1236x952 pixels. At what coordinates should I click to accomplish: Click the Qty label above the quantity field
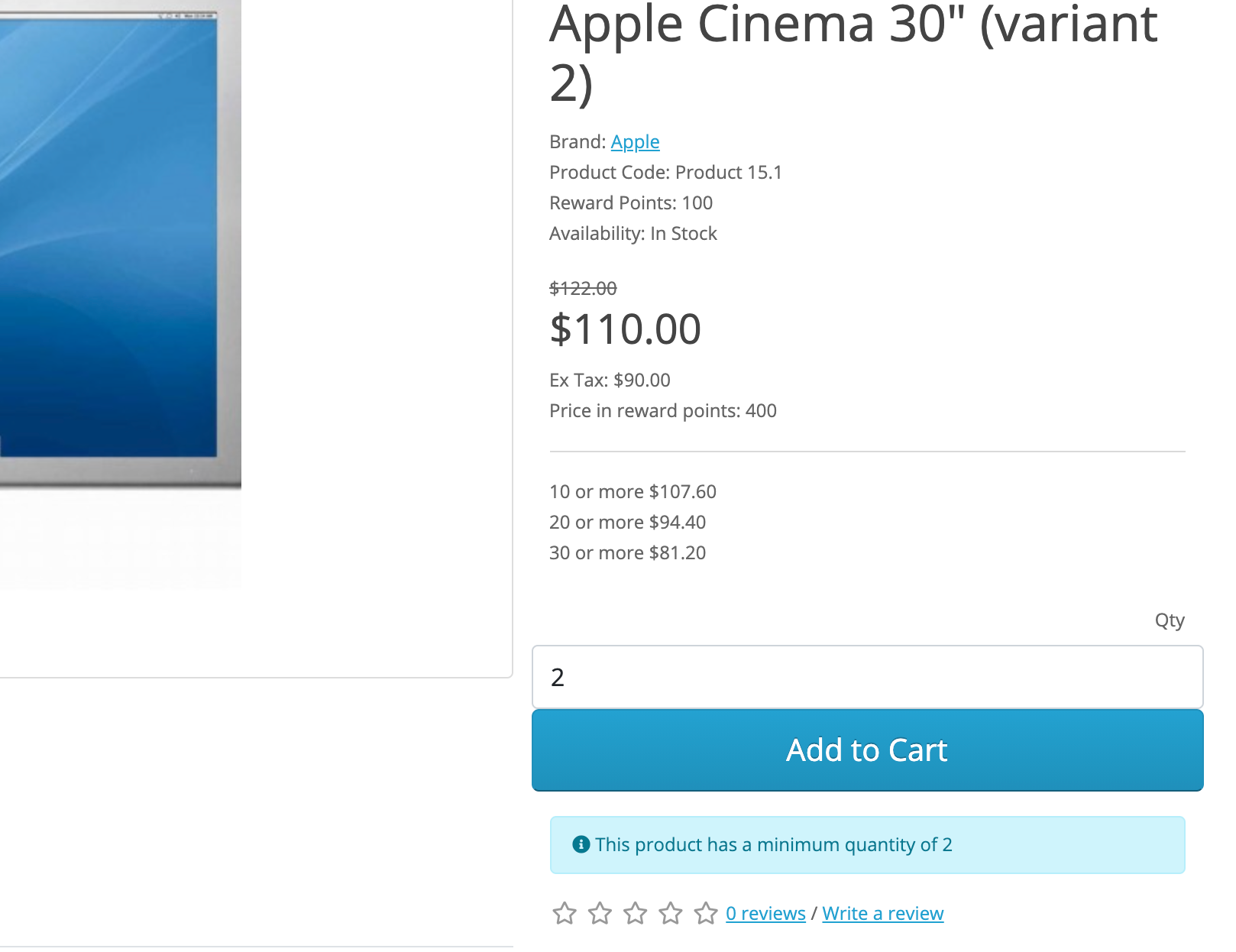click(x=1169, y=620)
